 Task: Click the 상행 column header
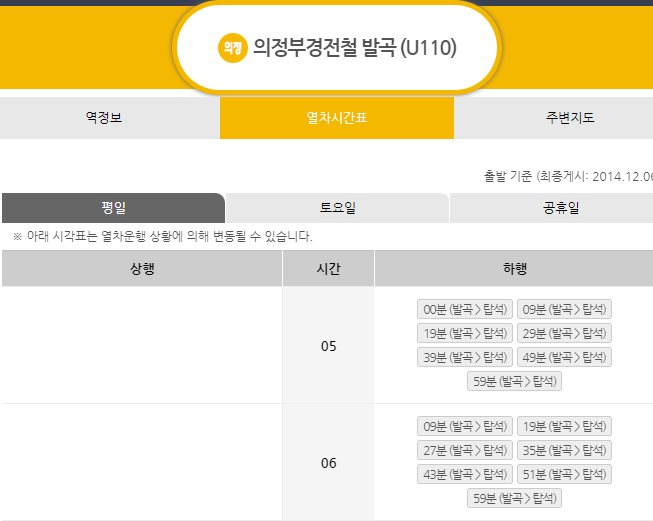pyautogui.click(x=142, y=269)
